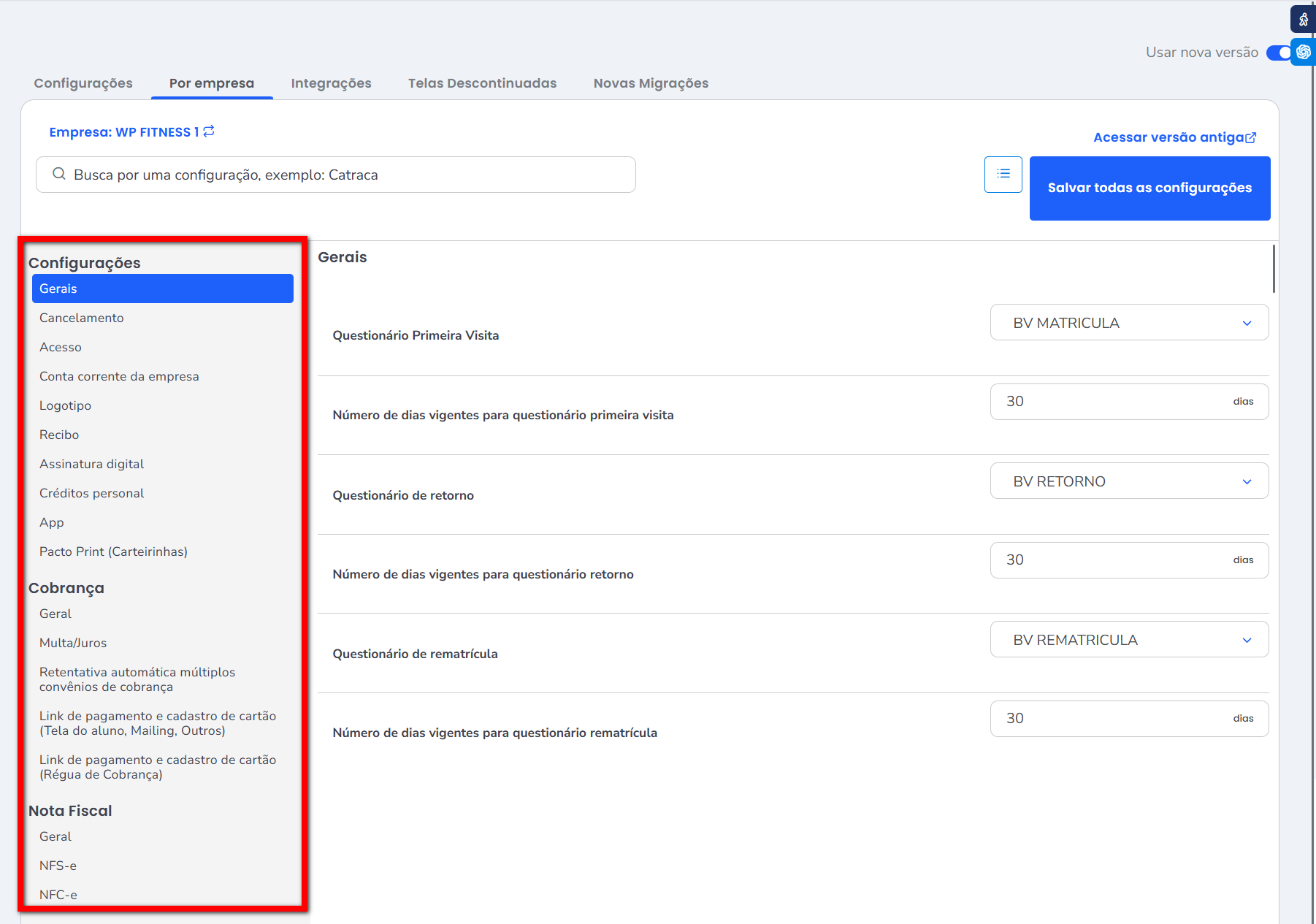Click the configuration search input field
The height and width of the screenshot is (924, 1316).
pos(351,175)
